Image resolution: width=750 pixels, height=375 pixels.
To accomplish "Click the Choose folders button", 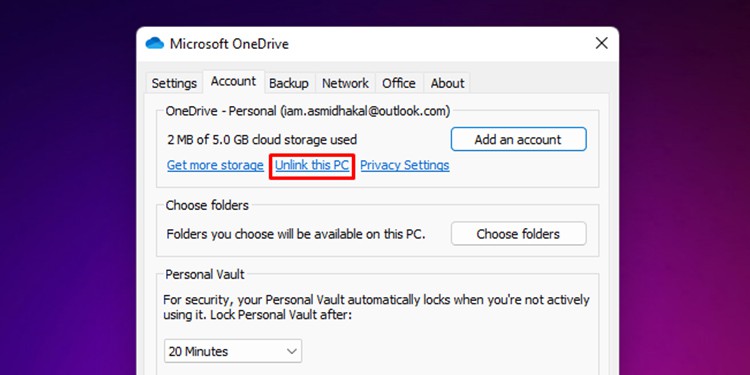I will pyautogui.click(x=518, y=234).
